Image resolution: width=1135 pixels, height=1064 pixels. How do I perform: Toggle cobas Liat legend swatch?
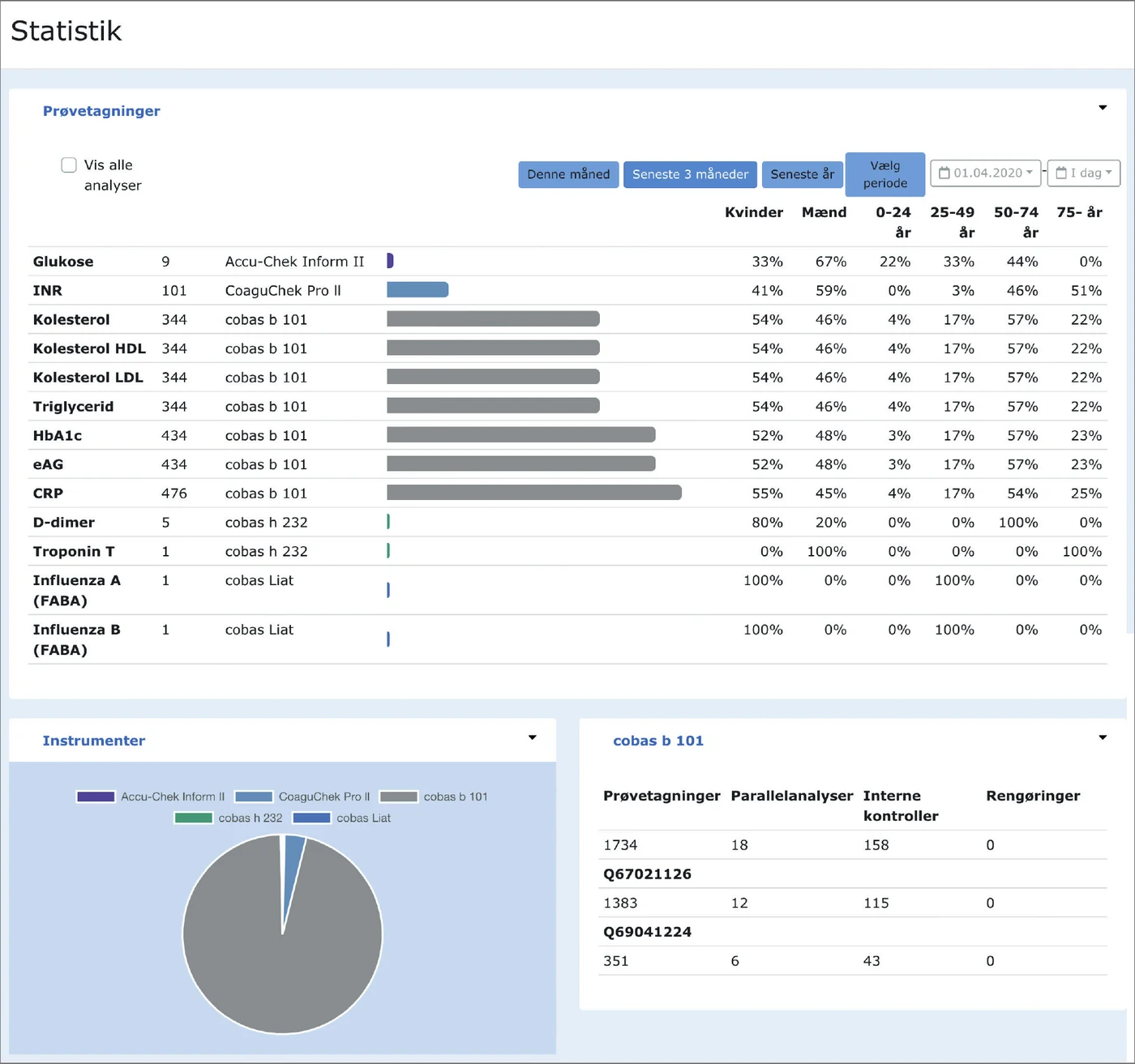pyautogui.click(x=311, y=818)
